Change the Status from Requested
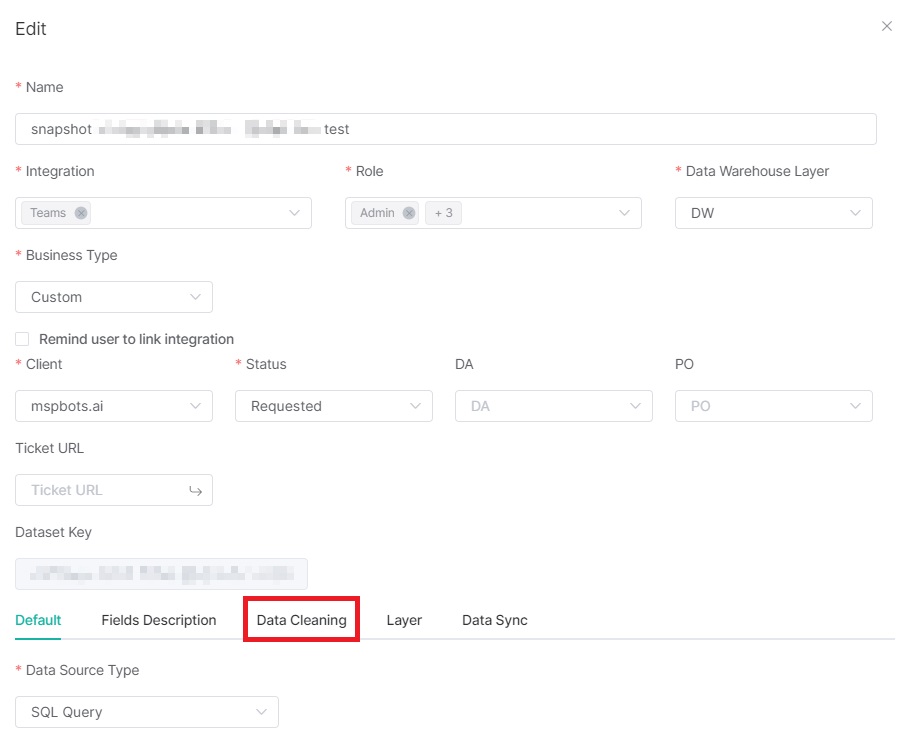This screenshot has height=742, width=911. click(333, 406)
